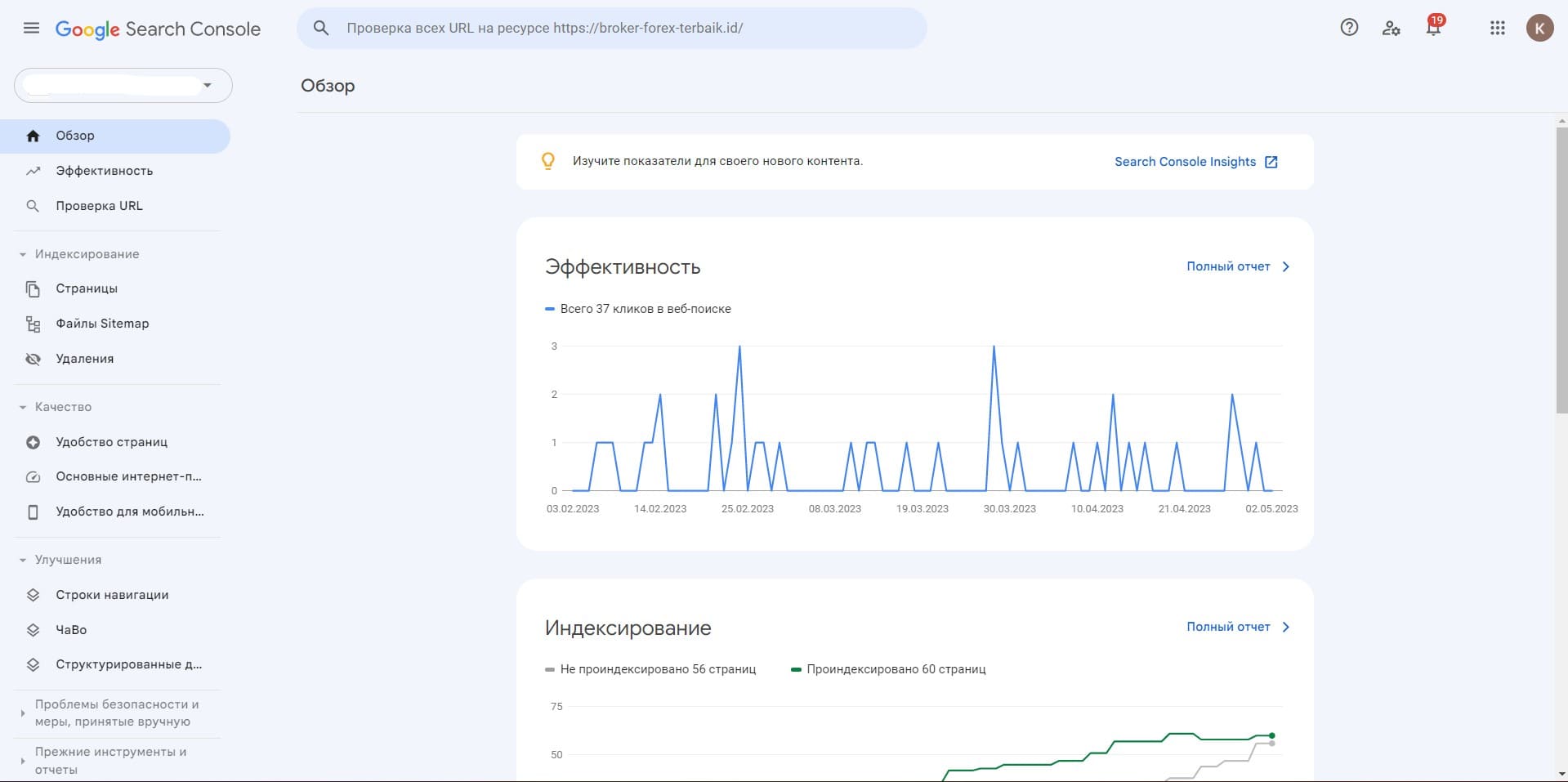Open users and settings icon

(1391, 28)
